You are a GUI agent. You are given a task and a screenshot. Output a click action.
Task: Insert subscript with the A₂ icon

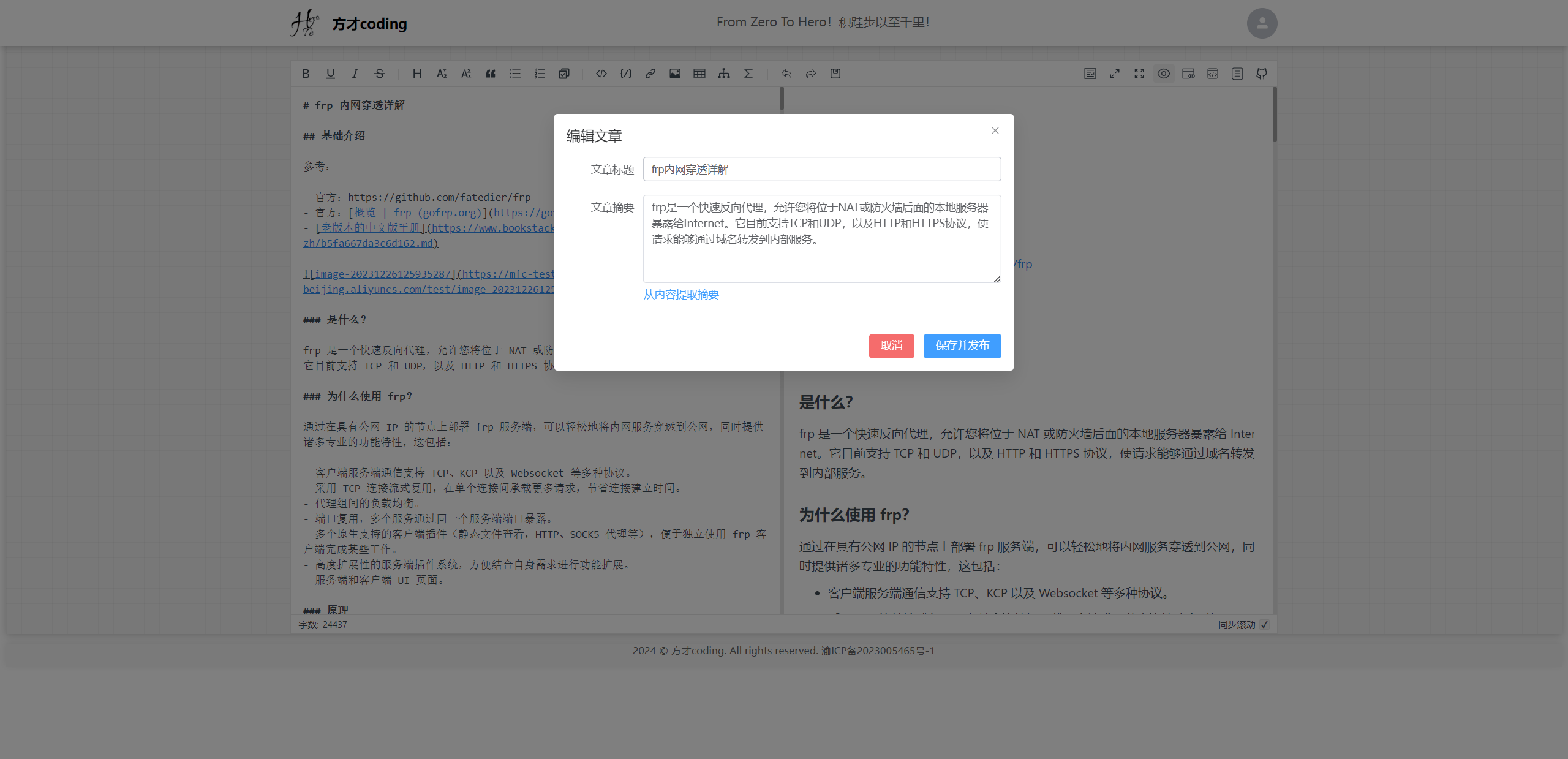[442, 74]
